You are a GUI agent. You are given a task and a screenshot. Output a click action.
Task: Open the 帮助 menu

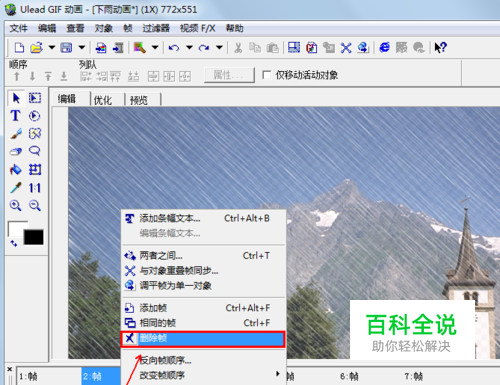[234, 28]
